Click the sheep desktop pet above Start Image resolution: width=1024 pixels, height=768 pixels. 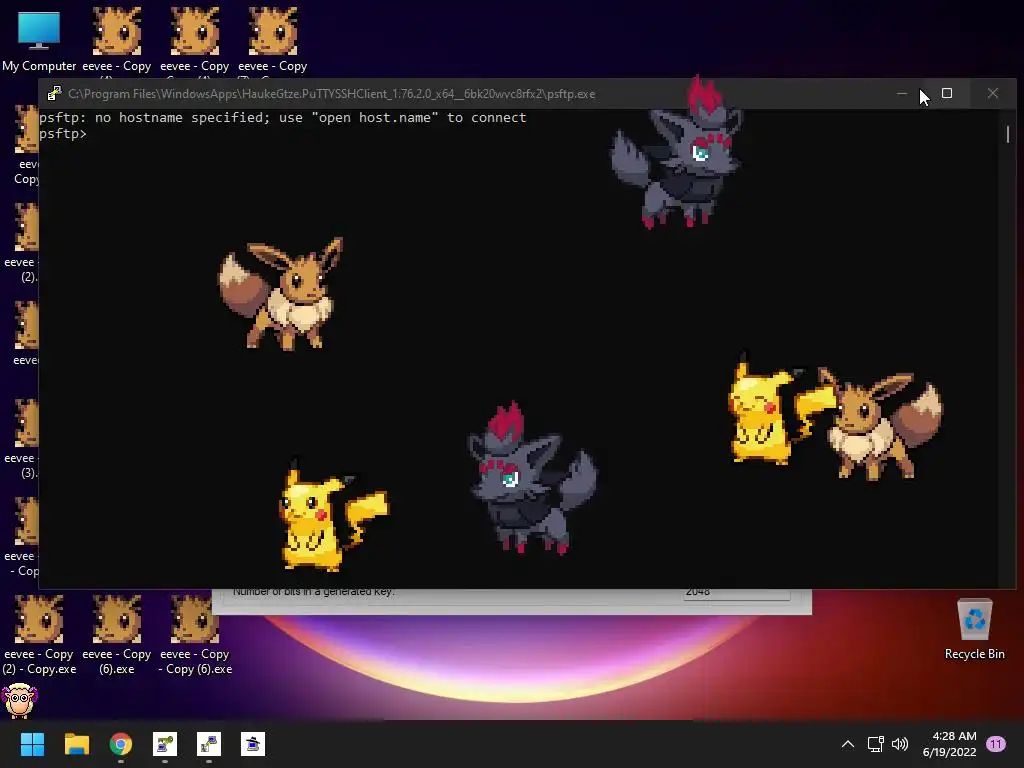[20, 701]
